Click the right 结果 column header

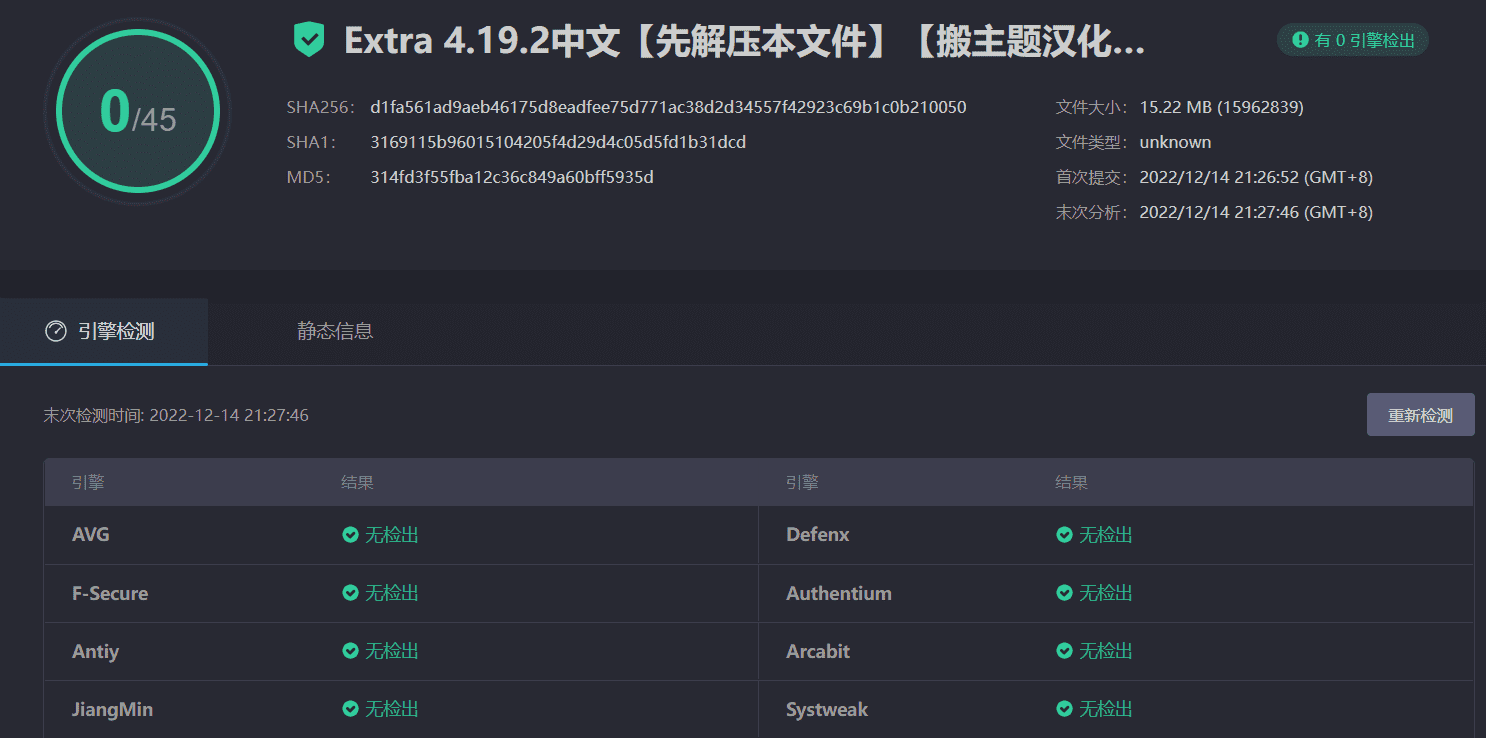pyautogui.click(x=1071, y=482)
